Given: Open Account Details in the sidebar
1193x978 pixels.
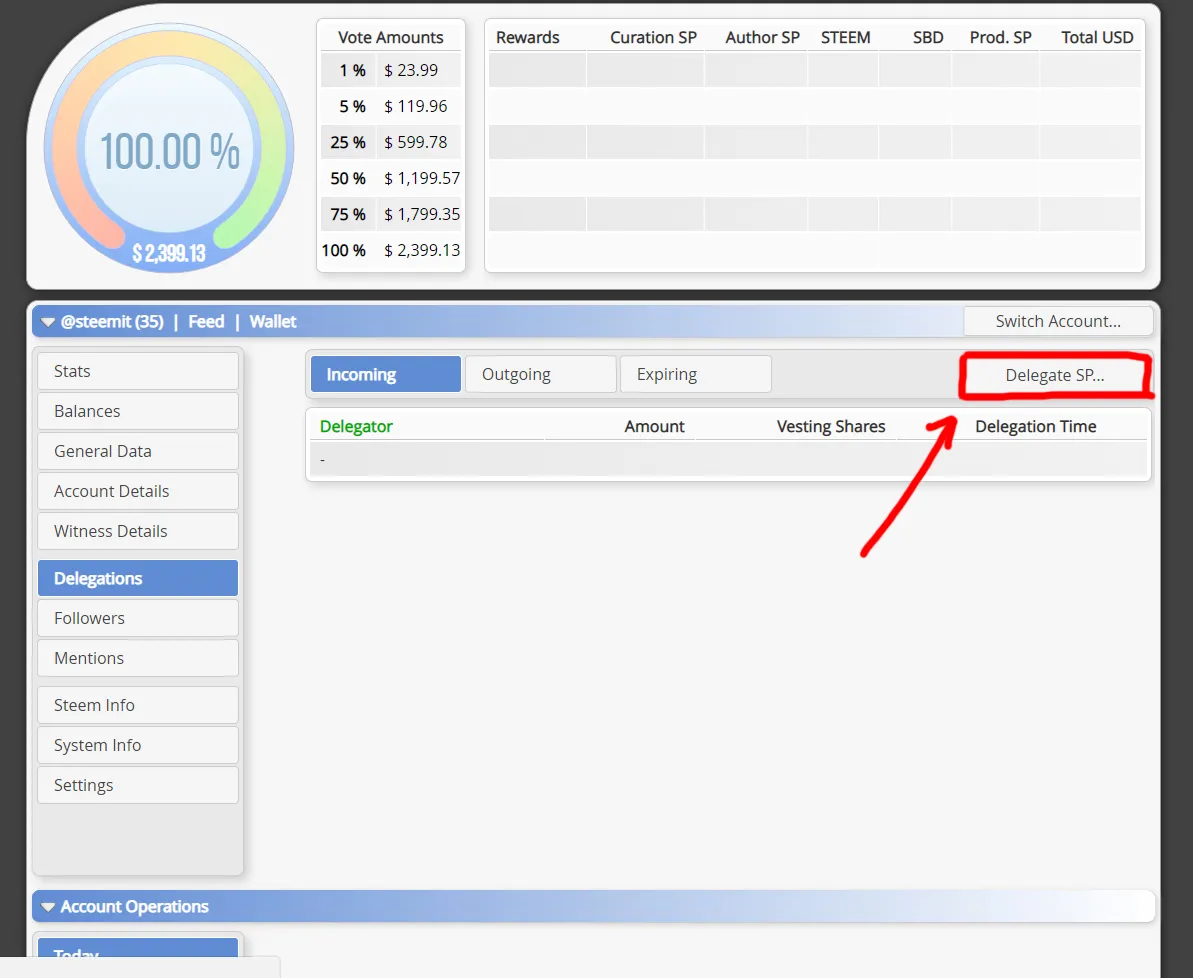Looking at the screenshot, I should pyautogui.click(x=138, y=491).
